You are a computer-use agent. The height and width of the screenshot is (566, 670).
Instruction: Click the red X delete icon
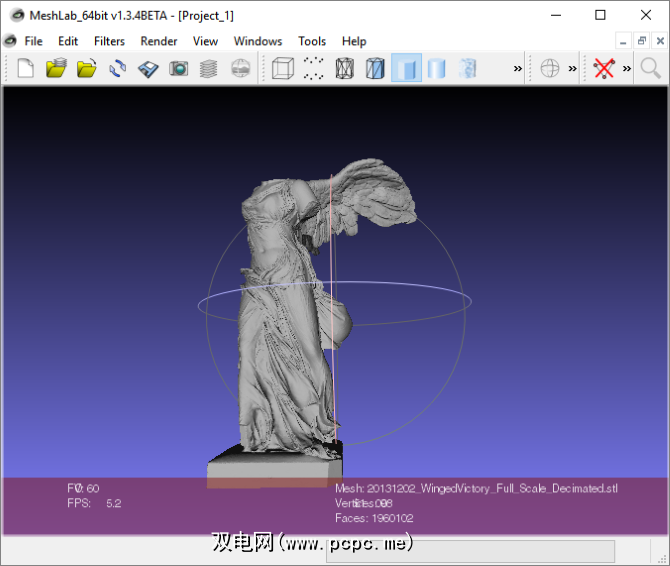(x=603, y=69)
